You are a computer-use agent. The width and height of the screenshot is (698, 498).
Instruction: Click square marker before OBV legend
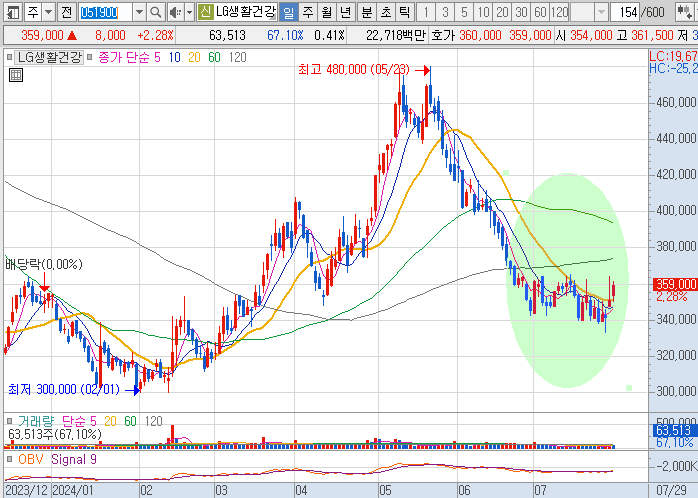click(x=10, y=459)
